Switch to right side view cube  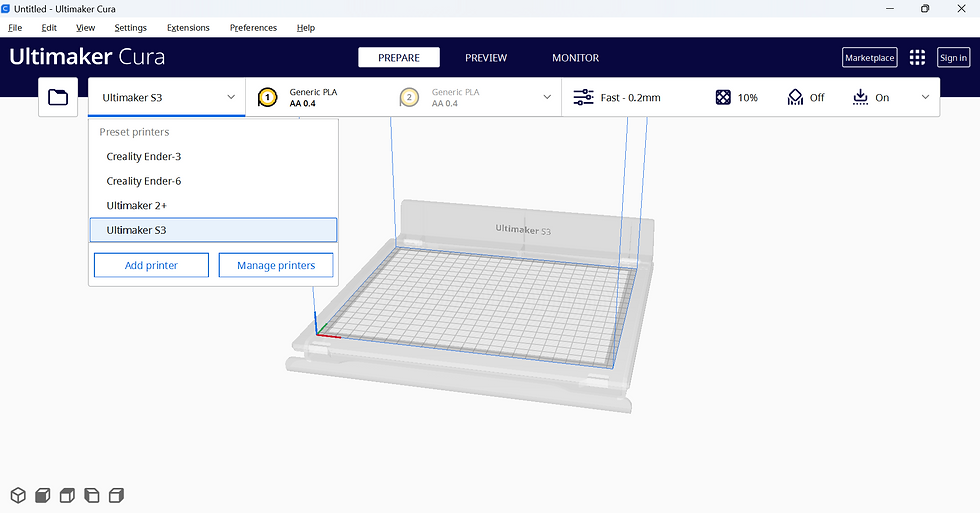(x=116, y=496)
